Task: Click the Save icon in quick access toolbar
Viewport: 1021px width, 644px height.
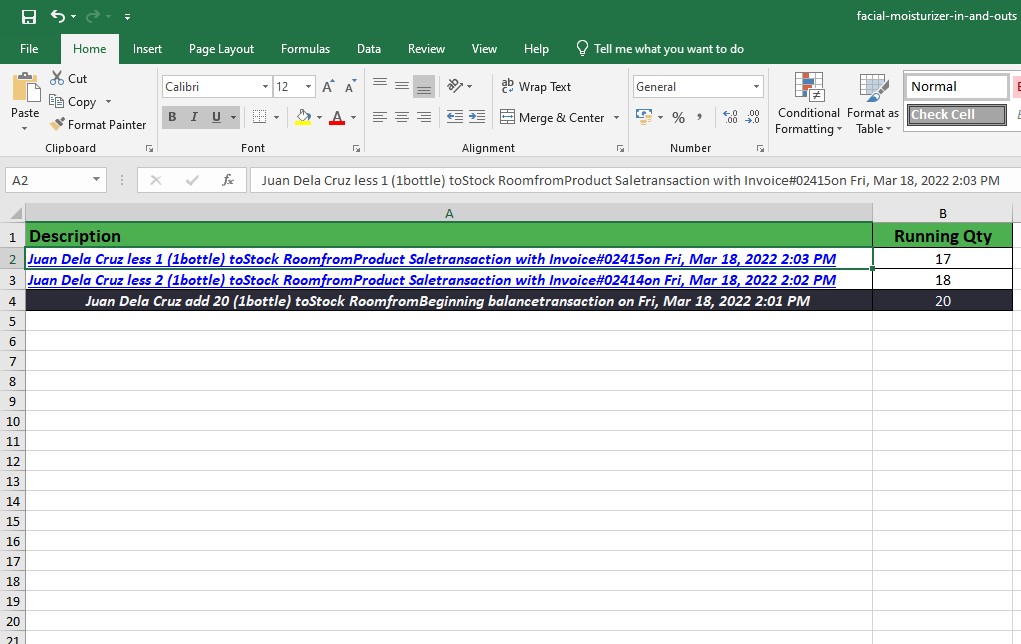Action: pyautogui.click(x=29, y=16)
